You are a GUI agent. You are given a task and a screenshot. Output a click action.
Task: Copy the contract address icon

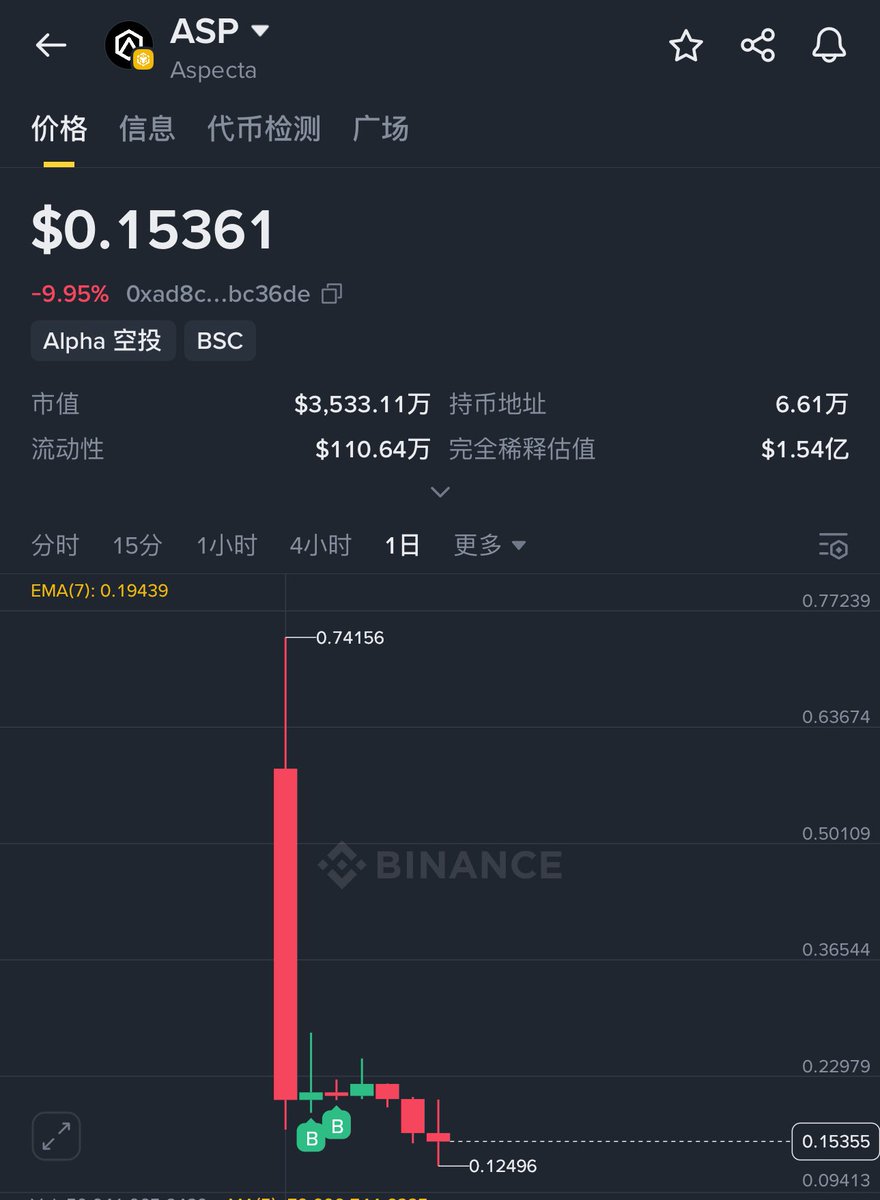pyautogui.click(x=332, y=294)
